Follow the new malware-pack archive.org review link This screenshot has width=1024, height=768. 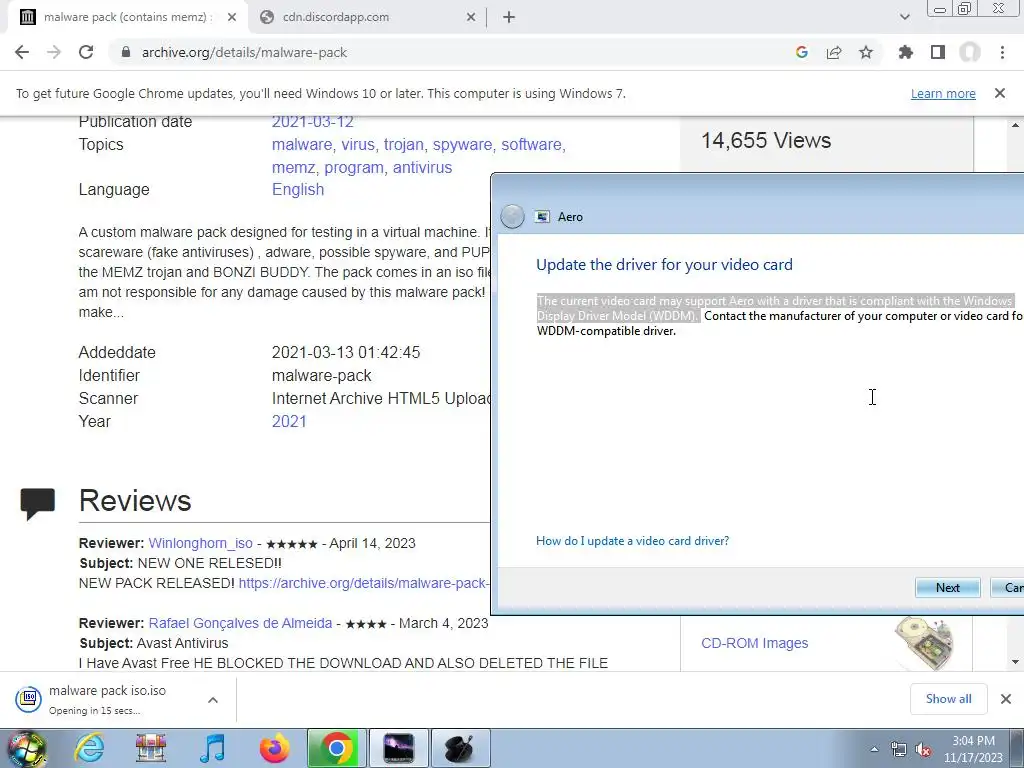(362, 583)
